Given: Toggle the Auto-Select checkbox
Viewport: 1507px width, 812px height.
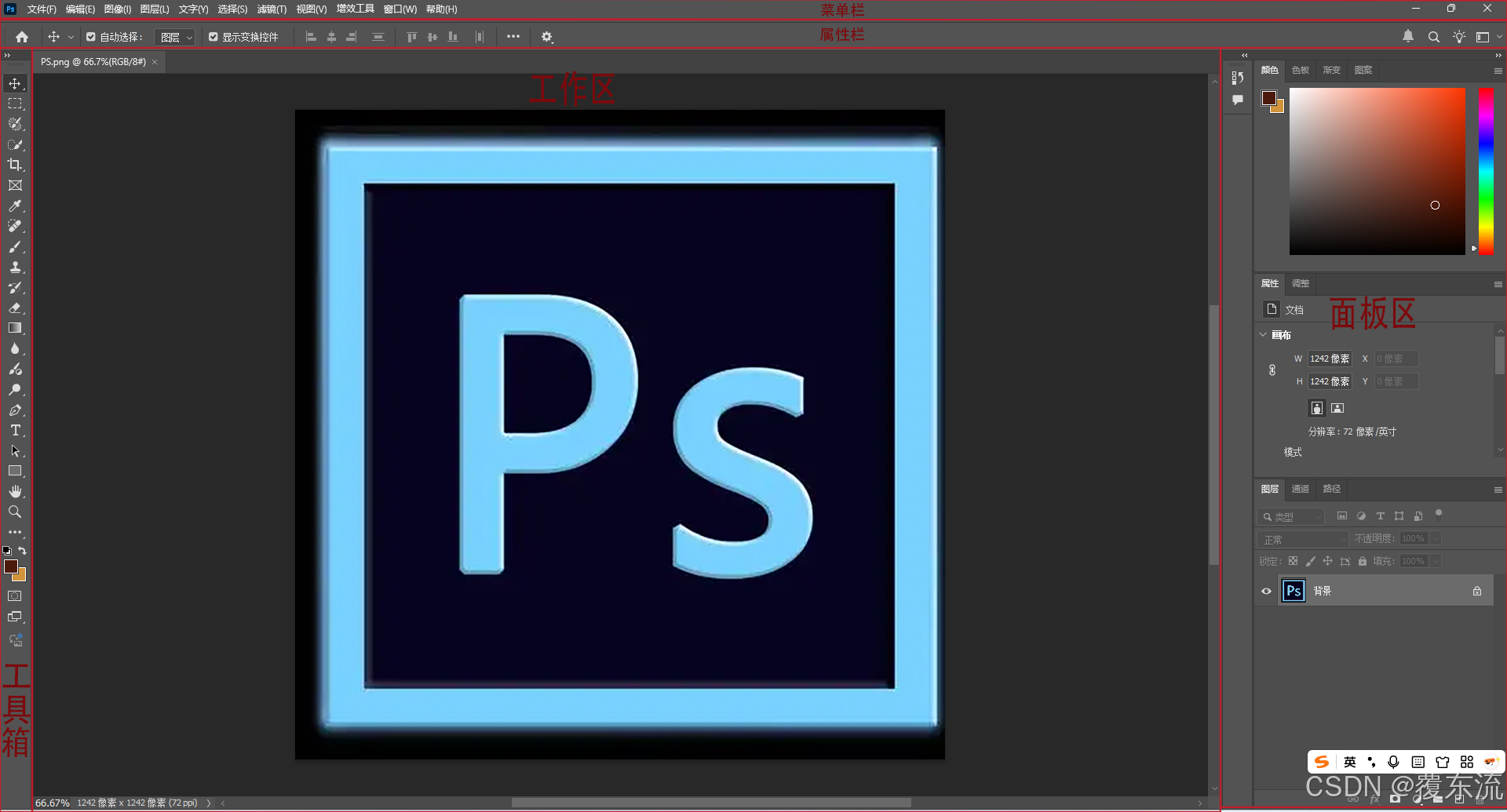Looking at the screenshot, I should [91, 37].
